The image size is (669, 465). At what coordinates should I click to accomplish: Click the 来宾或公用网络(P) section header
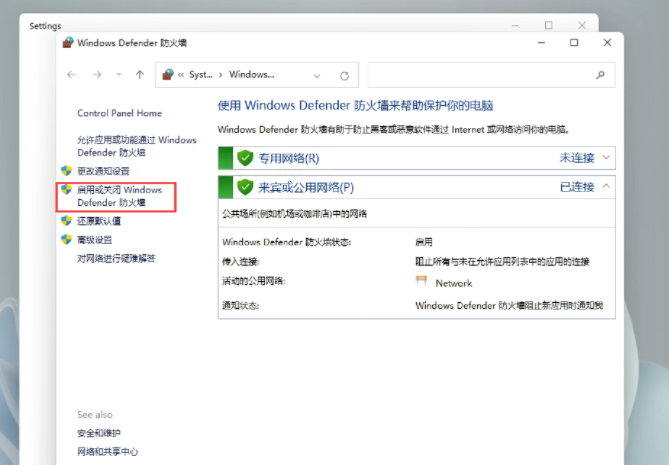[416, 187]
